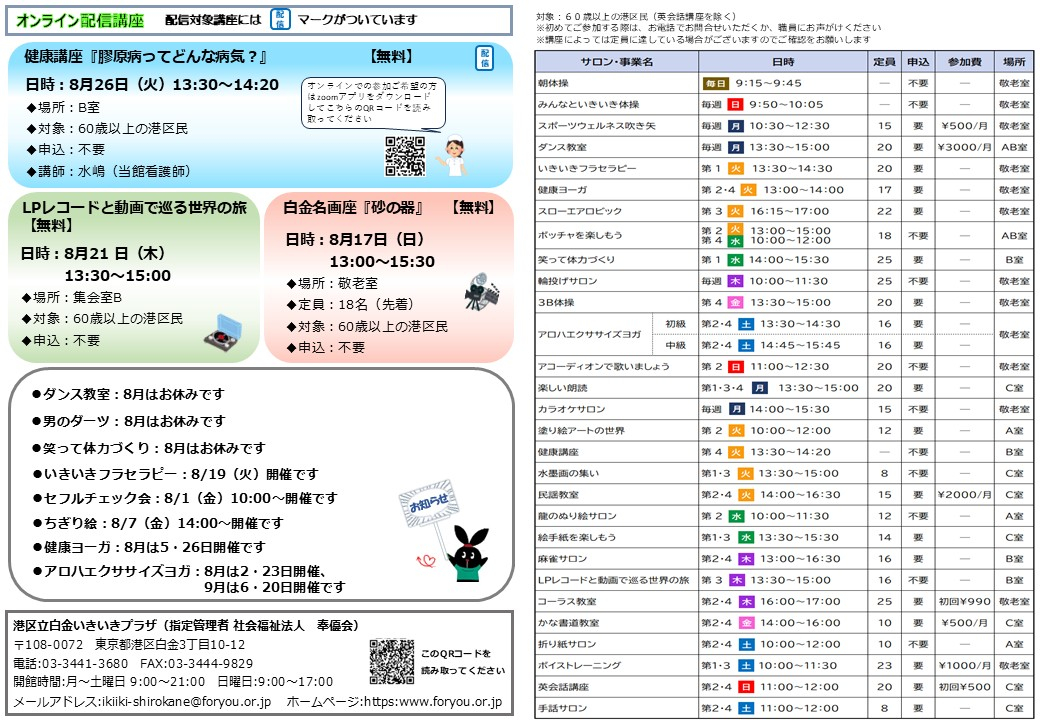Viewport: 1040px width, 720px height.
Task: Click the fax number 03-3444-9829
Action: click(210, 664)
